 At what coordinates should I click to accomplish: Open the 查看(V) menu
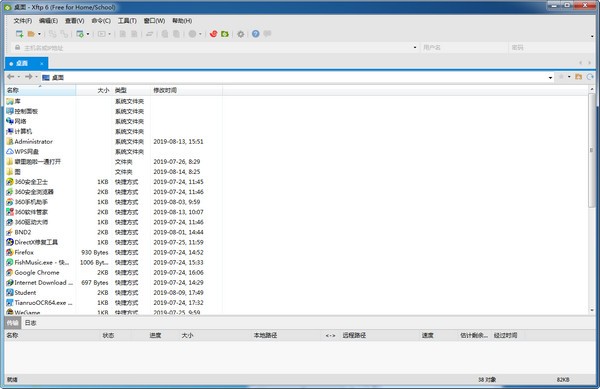74,21
